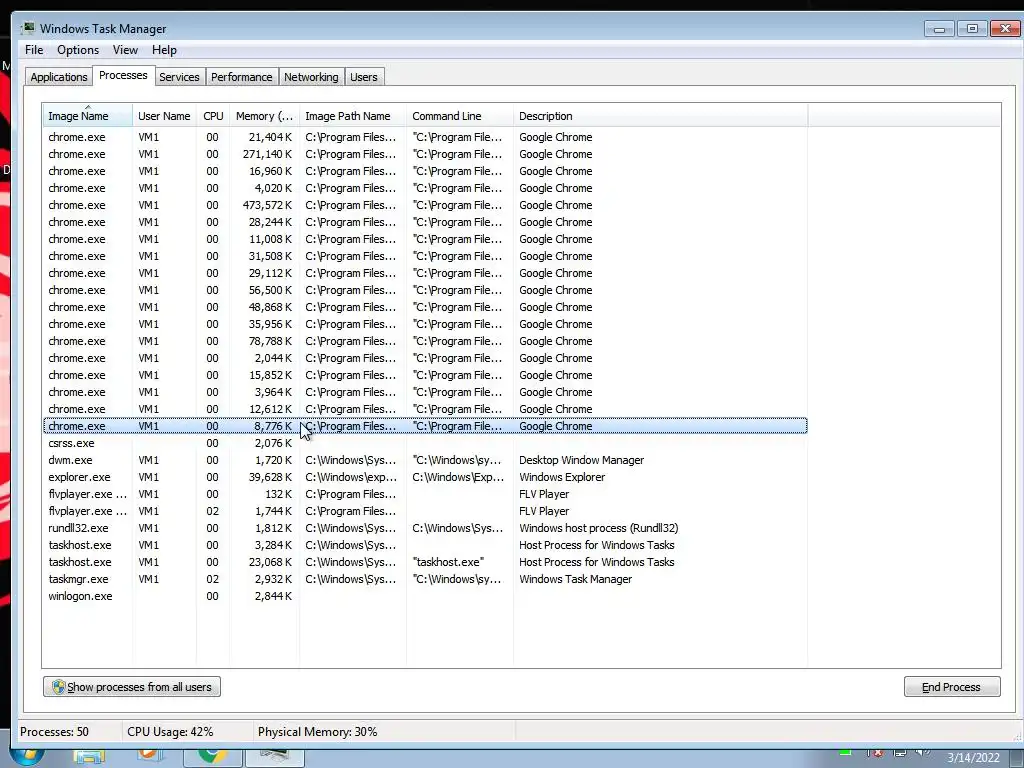The image size is (1024, 768).
Task: Select chrome.exe row using 78,788 K
Action: (425, 341)
